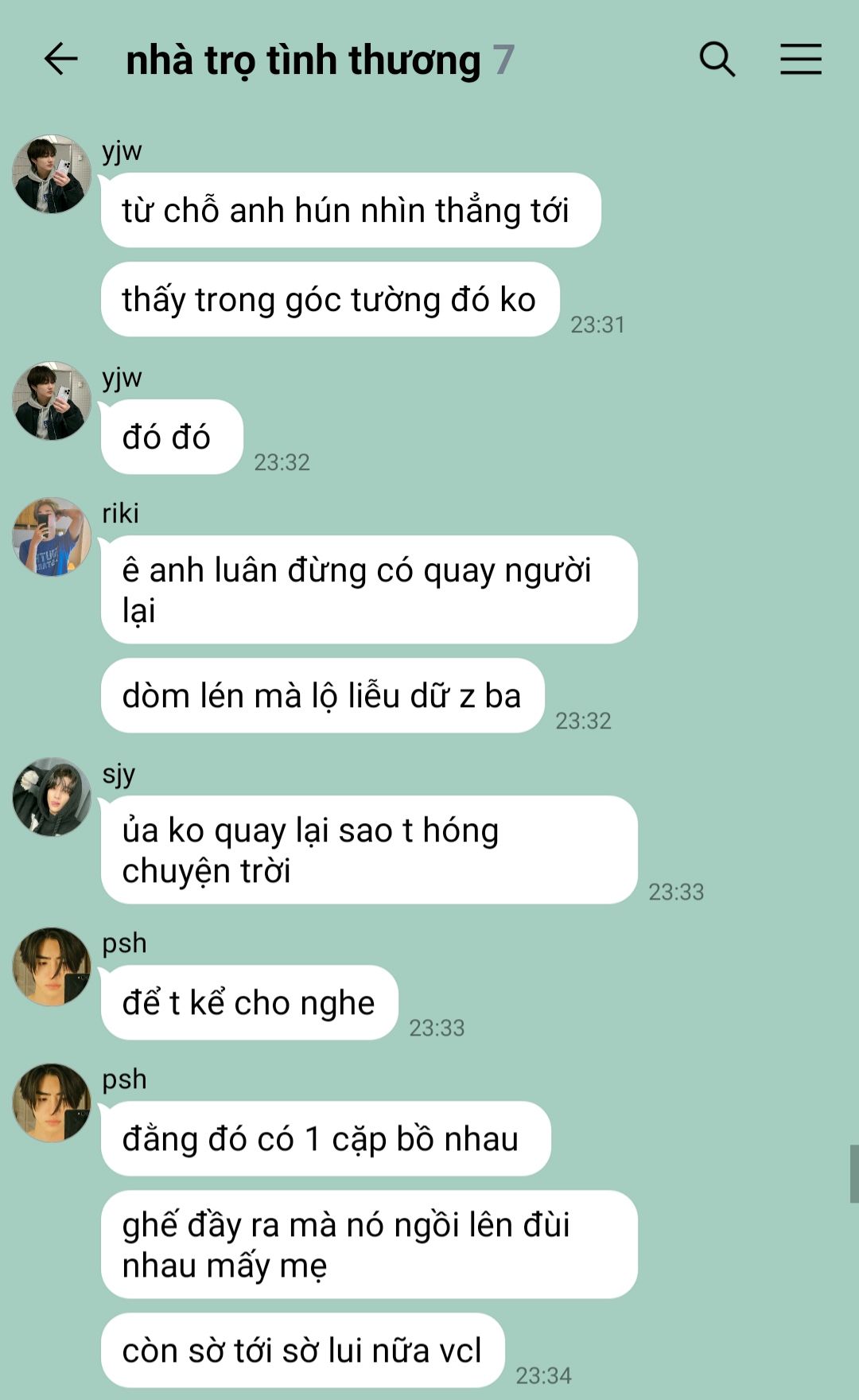Open yjw's avatar on first message
Screen dimensions: 859x1400
click(x=52, y=174)
